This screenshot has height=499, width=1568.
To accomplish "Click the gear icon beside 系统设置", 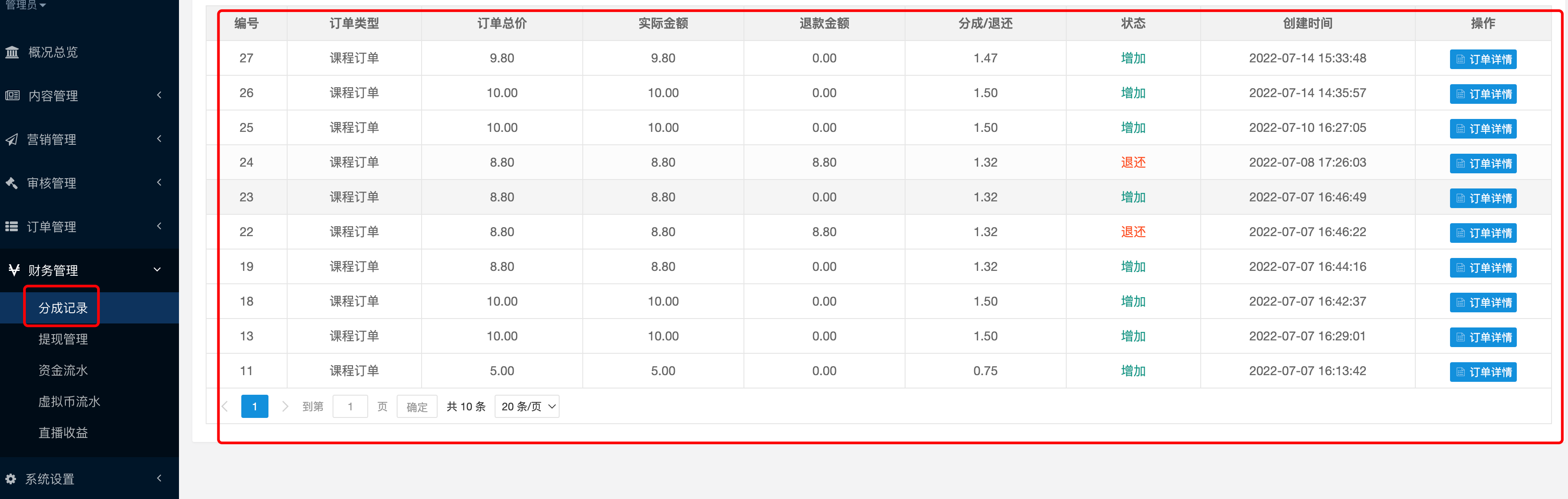I will [x=10, y=479].
